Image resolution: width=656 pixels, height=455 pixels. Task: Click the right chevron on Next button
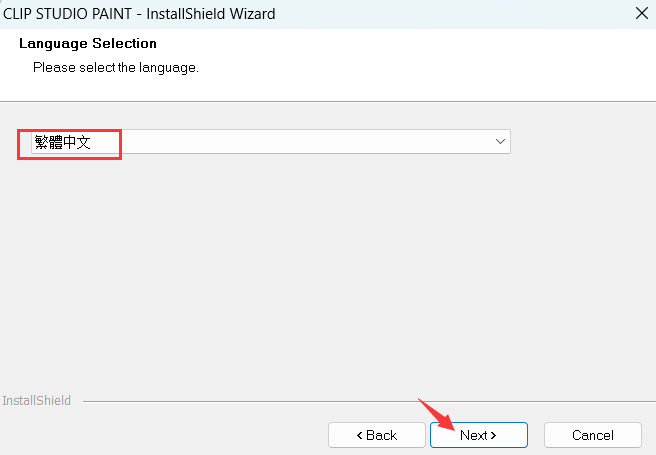492,435
